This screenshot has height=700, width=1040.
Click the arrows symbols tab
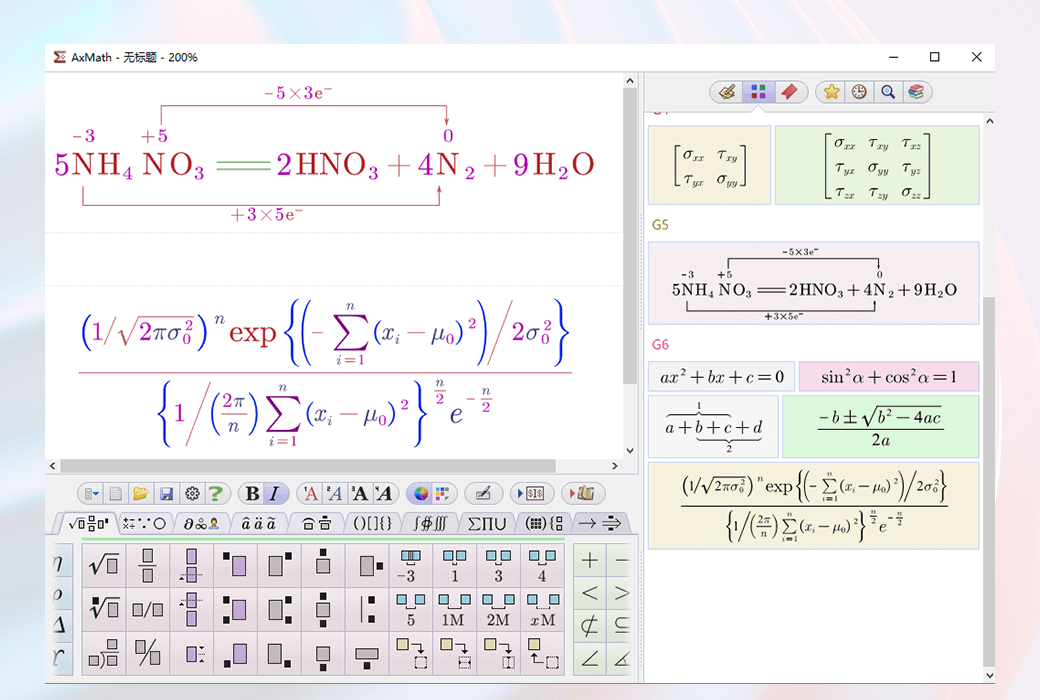click(602, 522)
